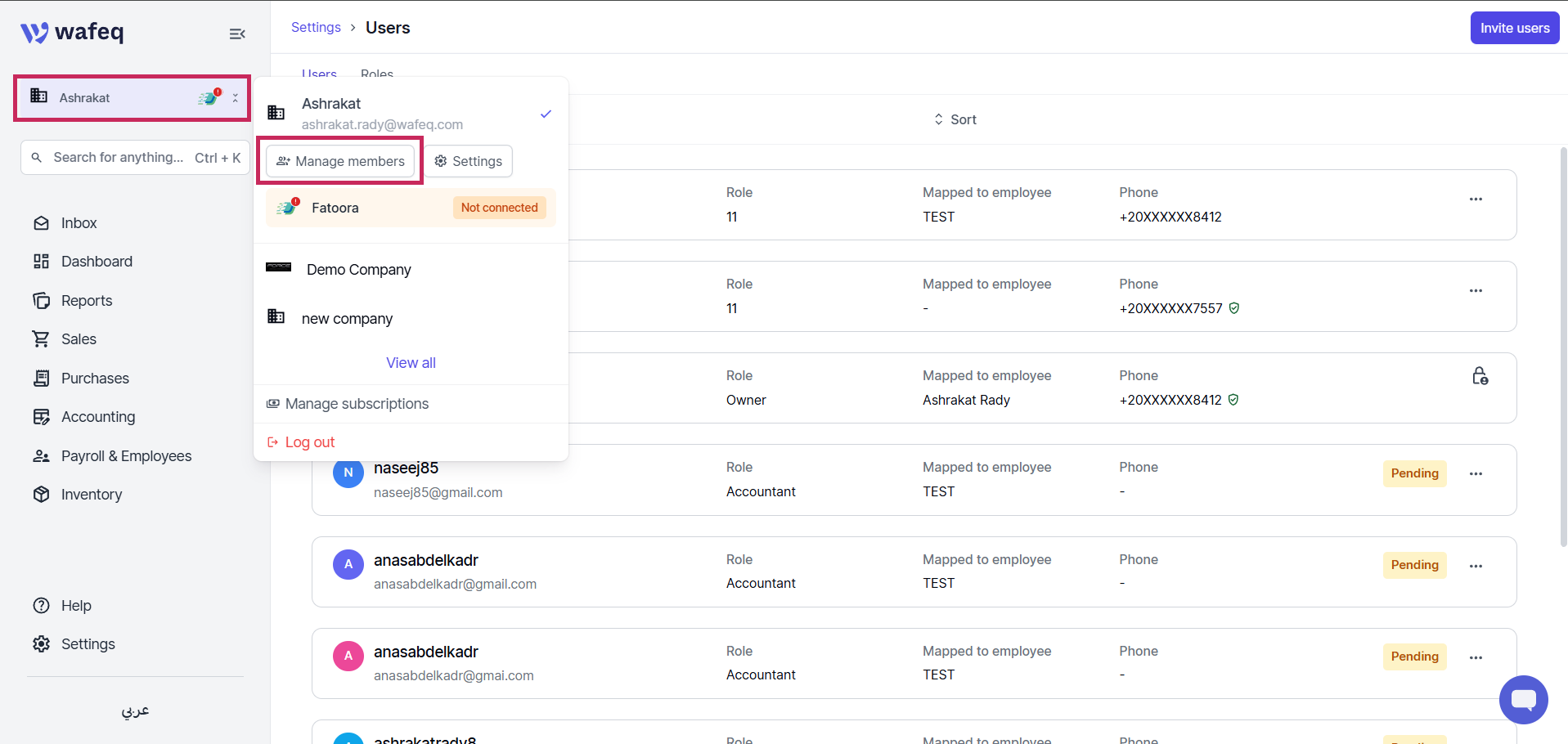This screenshot has width=1568, height=744.
Task: Click the new company building icon
Action: click(x=276, y=316)
